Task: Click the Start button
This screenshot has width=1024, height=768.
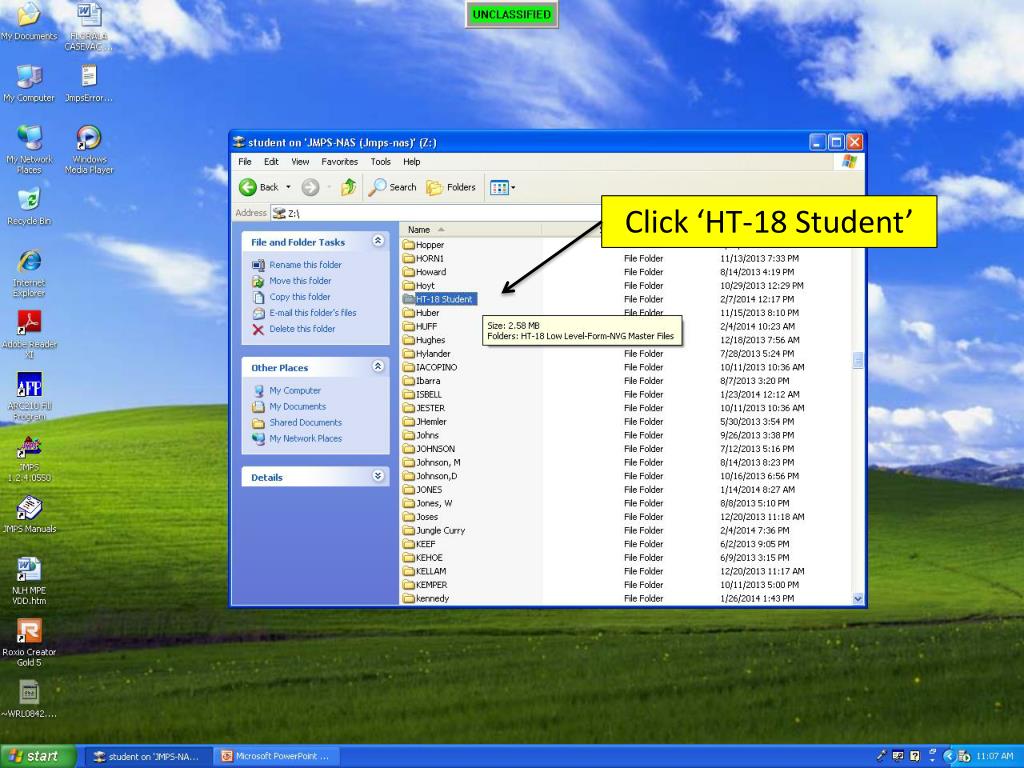Action: (38, 756)
